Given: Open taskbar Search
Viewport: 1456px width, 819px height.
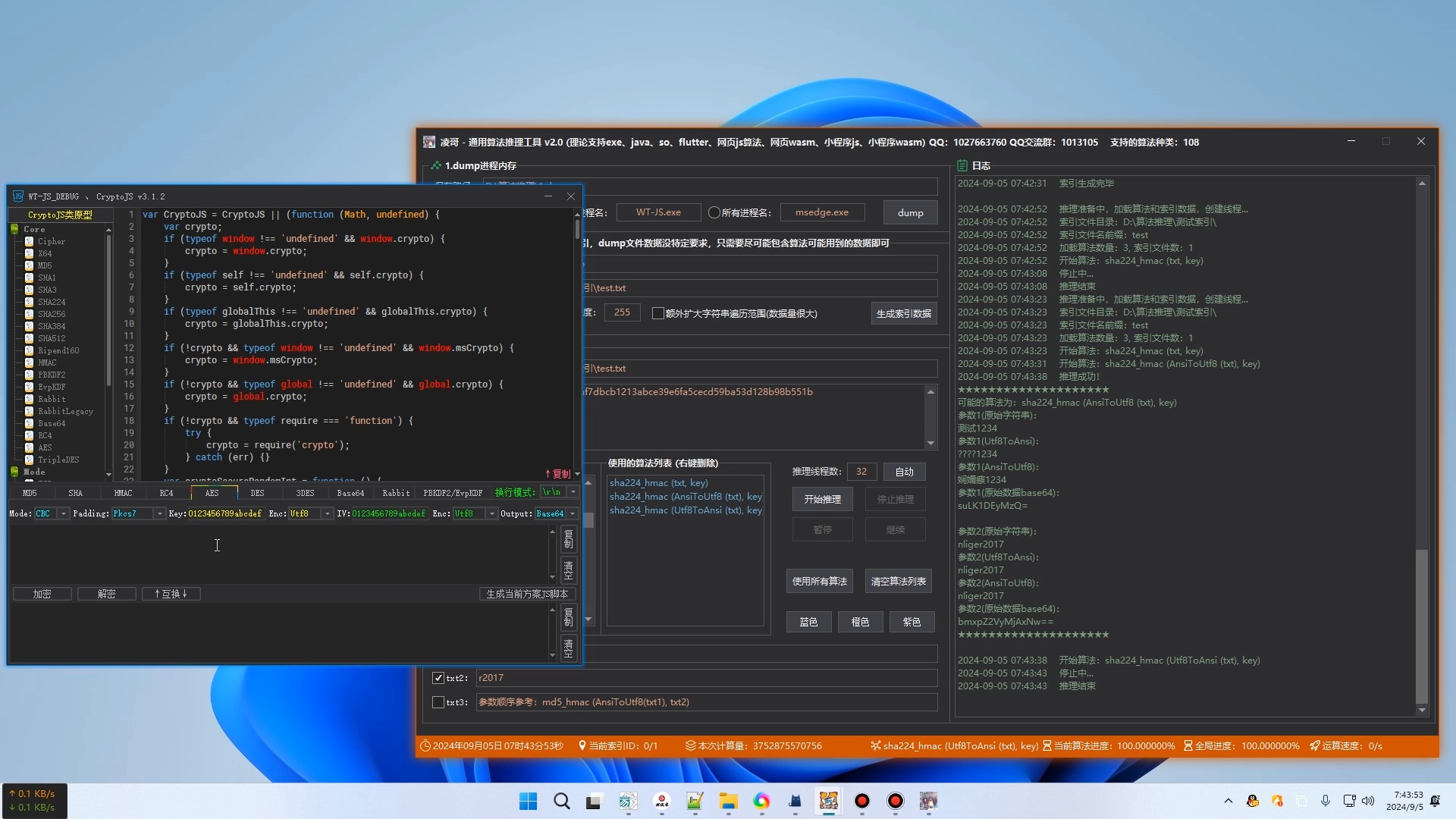Looking at the screenshot, I should click(x=561, y=801).
